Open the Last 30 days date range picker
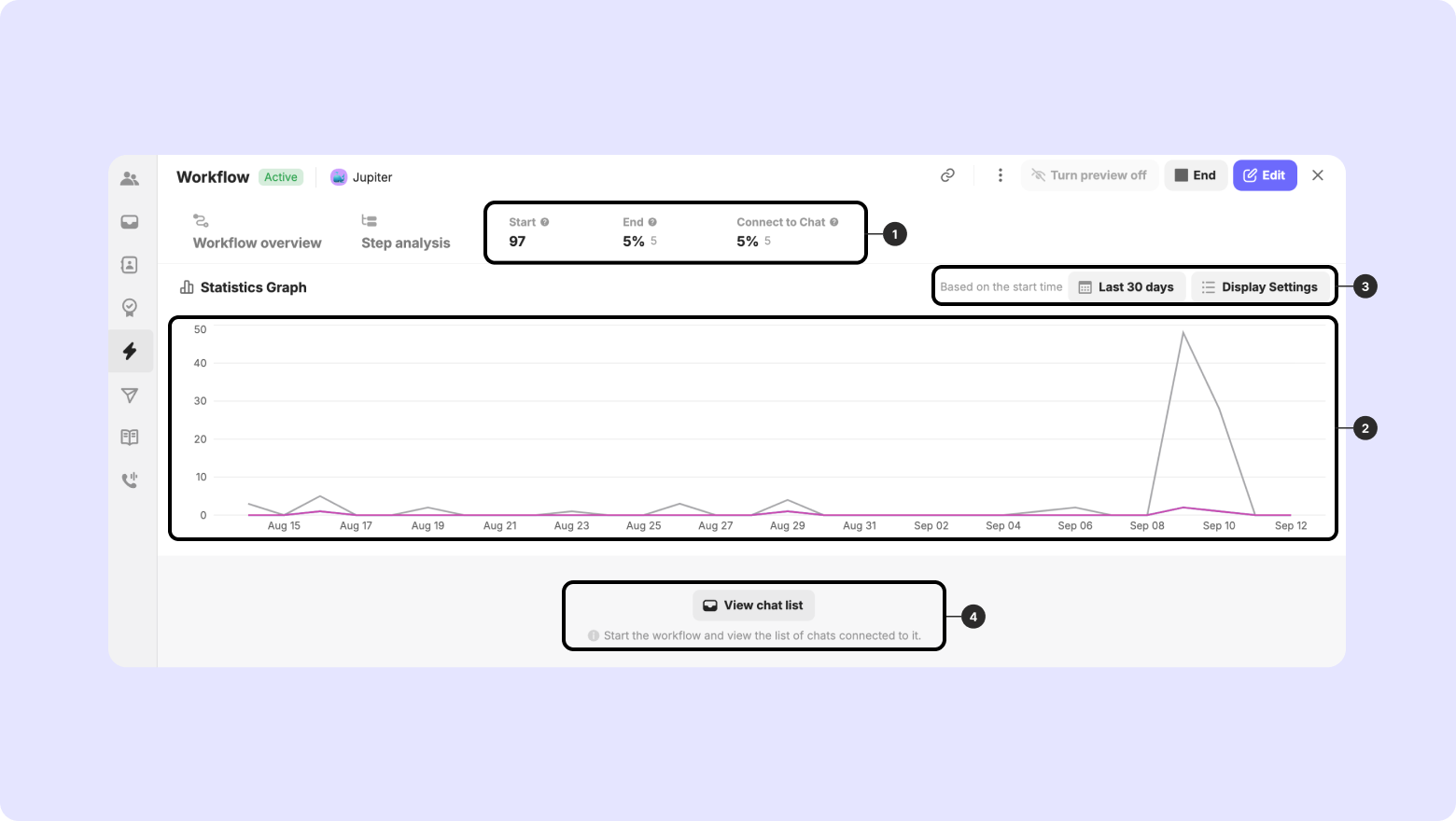 click(x=1127, y=287)
